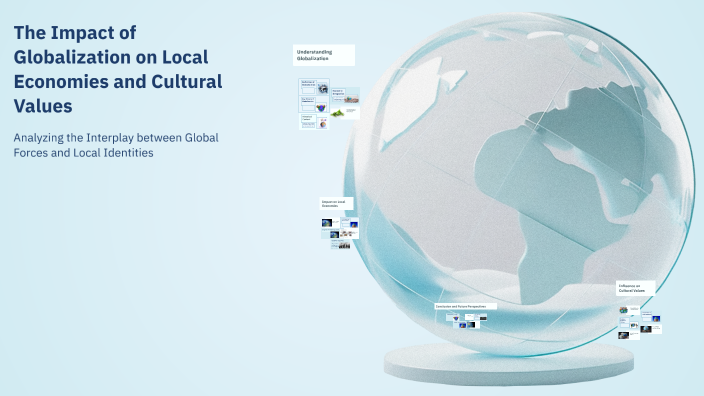Open the Influence on Cultural Values topic label
704x396 pixels.
(x=635, y=288)
